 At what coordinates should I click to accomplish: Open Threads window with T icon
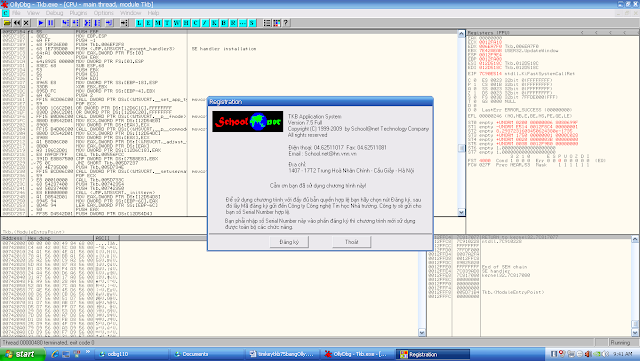click(x=168, y=23)
